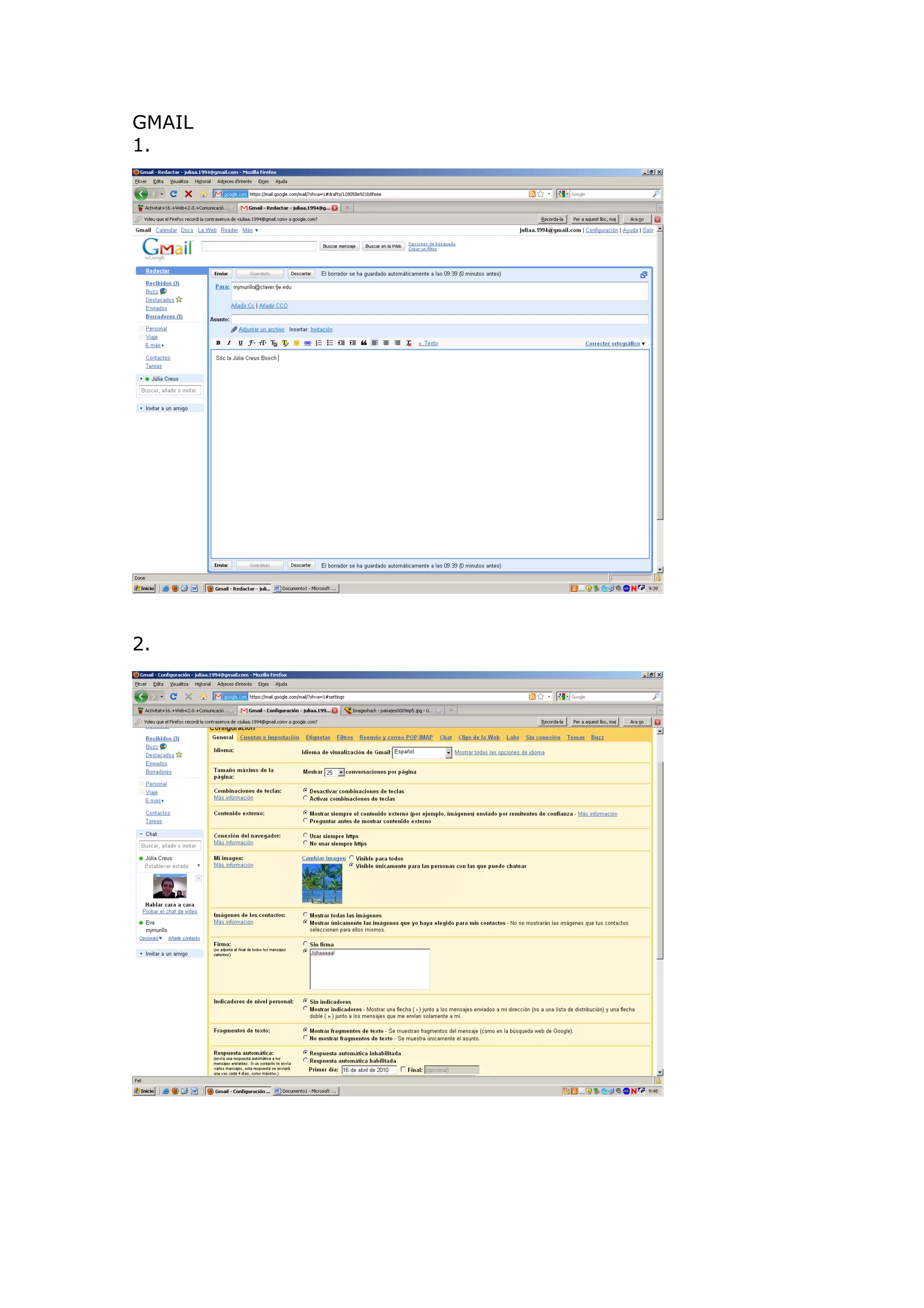Expand the 'Corrector ortográfico' dropdown
The image size is (924, 1308).
[x=615, y=343]
